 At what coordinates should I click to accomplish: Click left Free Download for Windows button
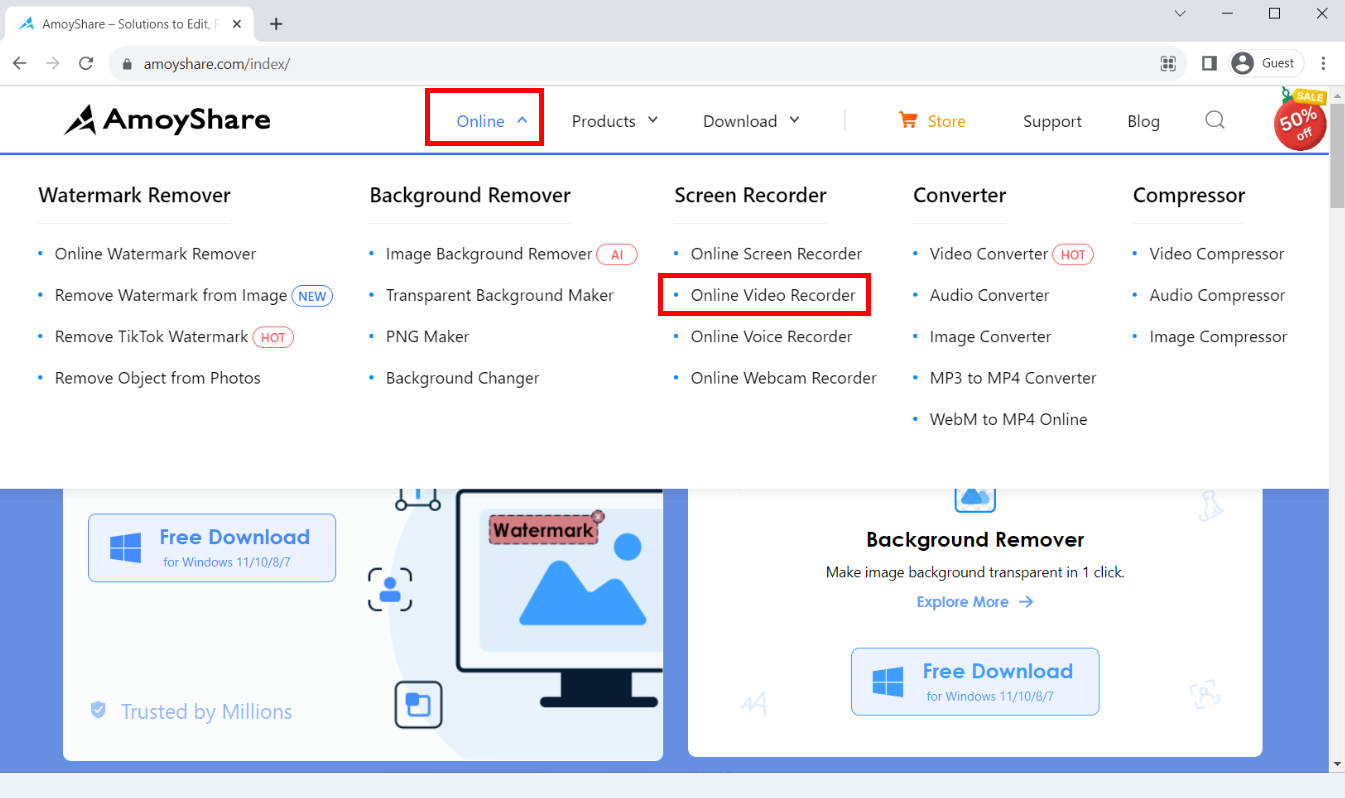pos(212,548)
